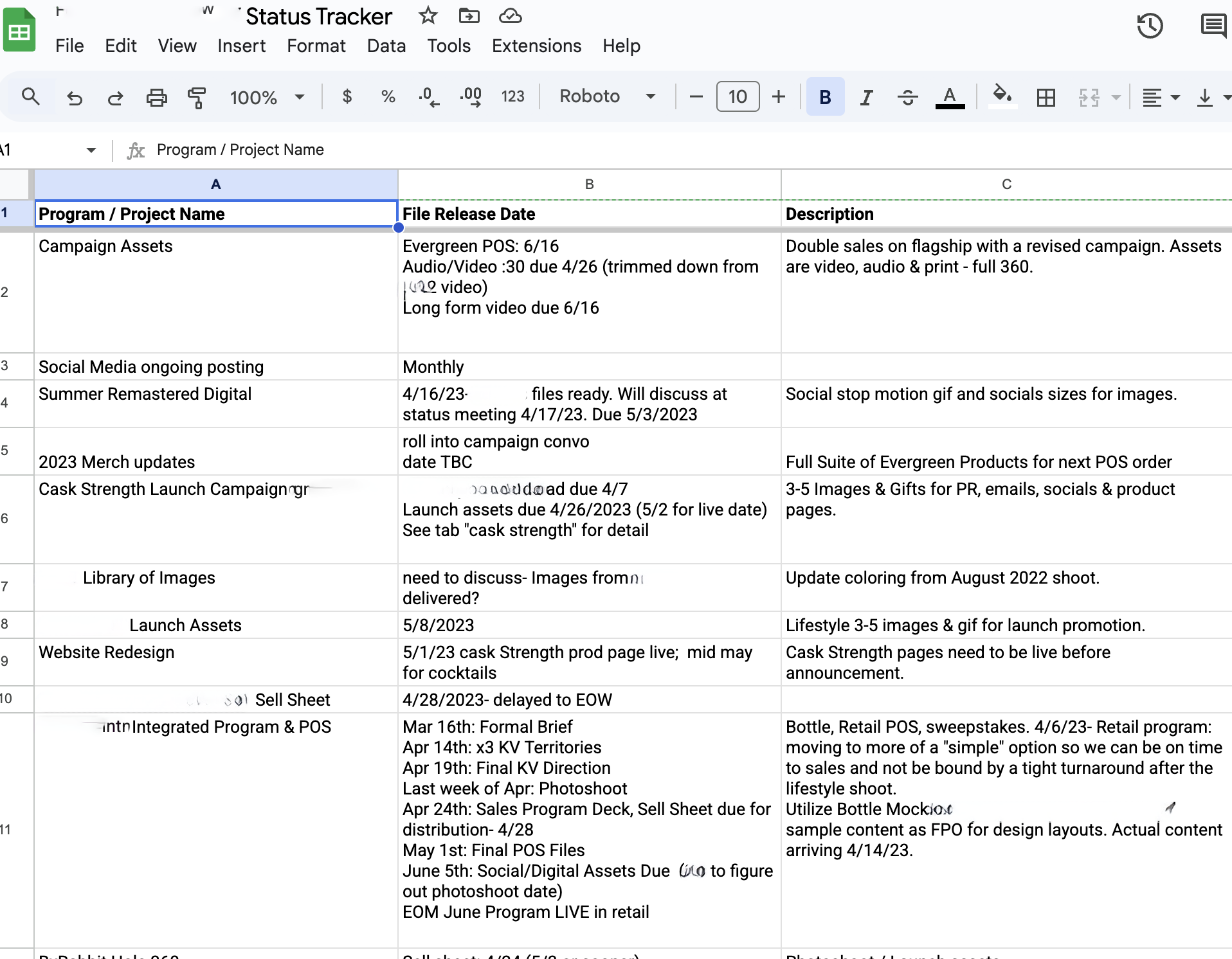Viewport: 1232px width, 959px height.
Task: Select the Integrated Program & POS cell
Action: point(216,830)
